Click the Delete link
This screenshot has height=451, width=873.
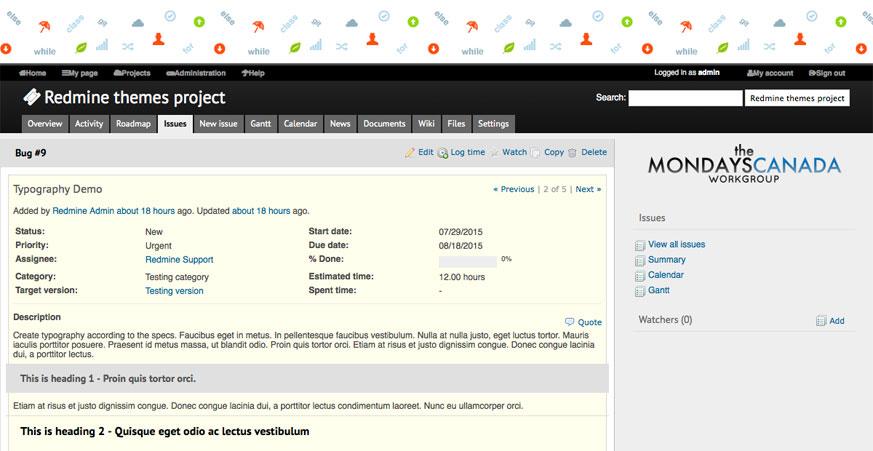pyautogui.click(x=594, y=152)
